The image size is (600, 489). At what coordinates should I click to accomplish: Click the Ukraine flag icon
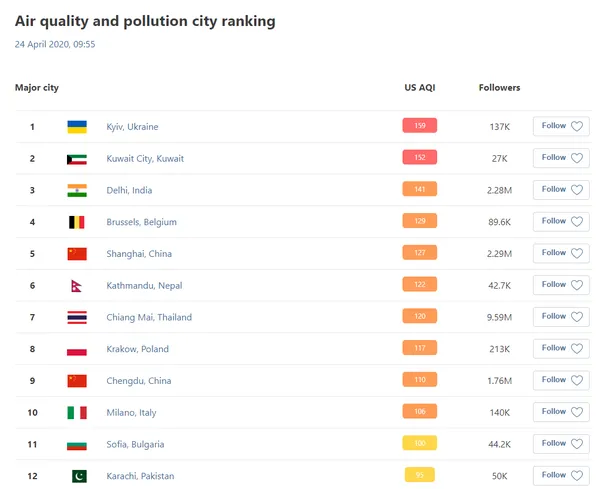[x=77, y=127]
